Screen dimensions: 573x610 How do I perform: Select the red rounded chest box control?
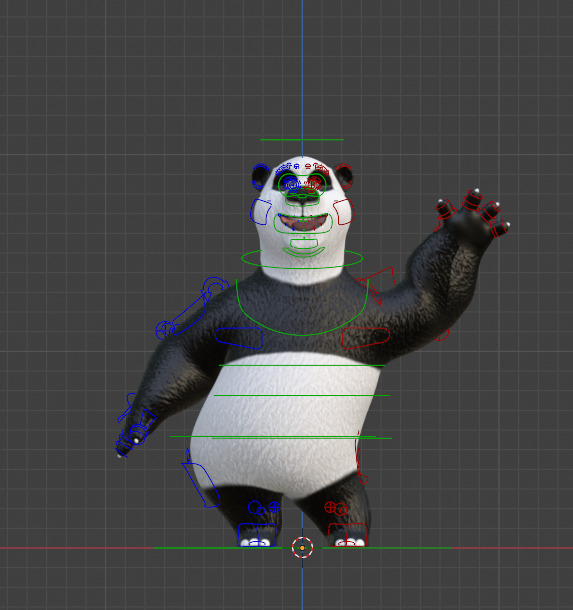[x=366, y=338]
